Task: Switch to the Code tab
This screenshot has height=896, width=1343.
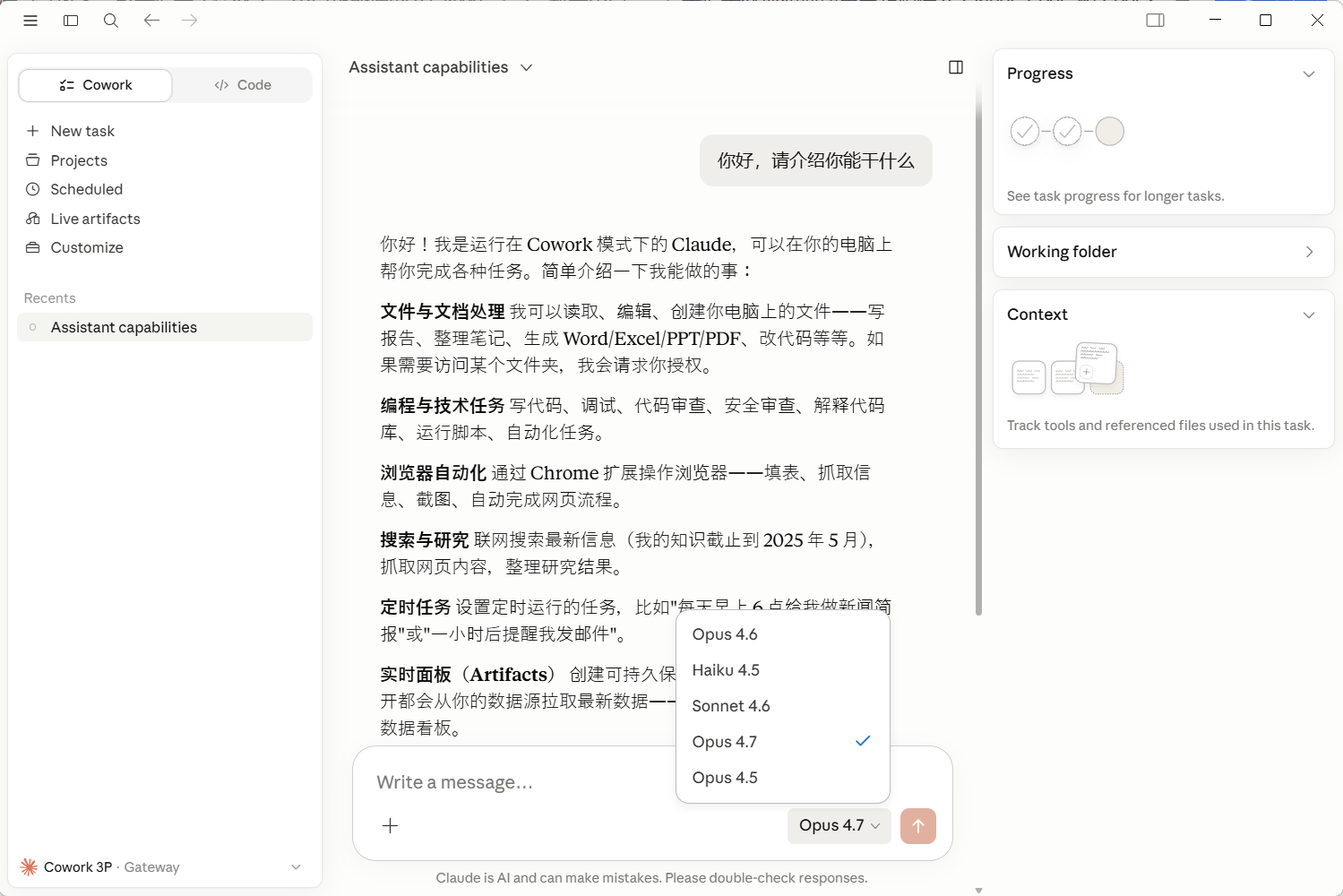Action: coord(243,85)
